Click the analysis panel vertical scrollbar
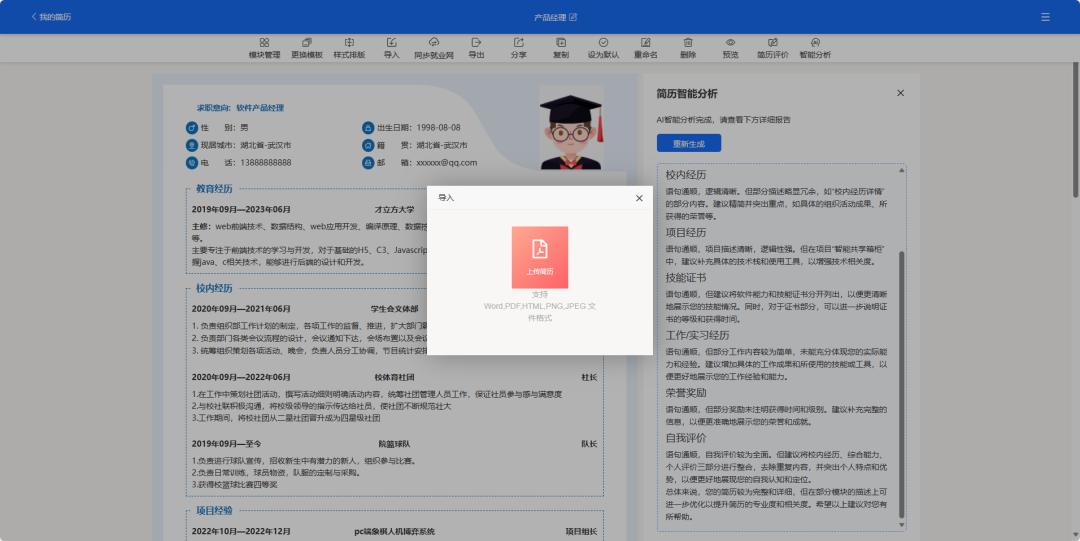 tap(901, 380)
